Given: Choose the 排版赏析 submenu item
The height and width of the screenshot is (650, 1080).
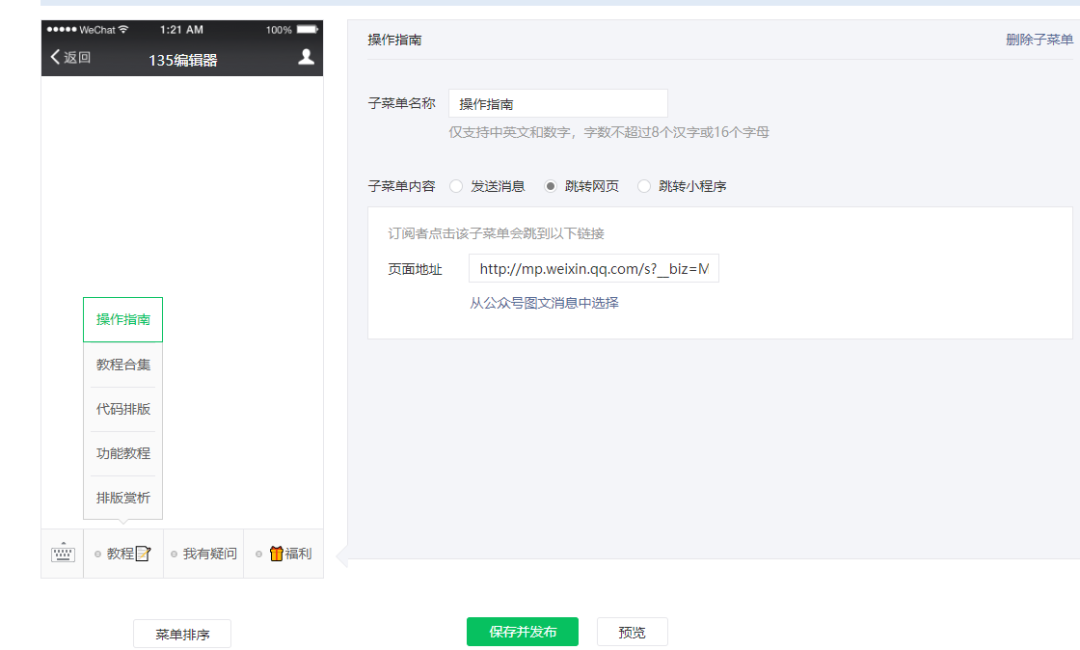Looking at the screenshot, I should (123, 497).
